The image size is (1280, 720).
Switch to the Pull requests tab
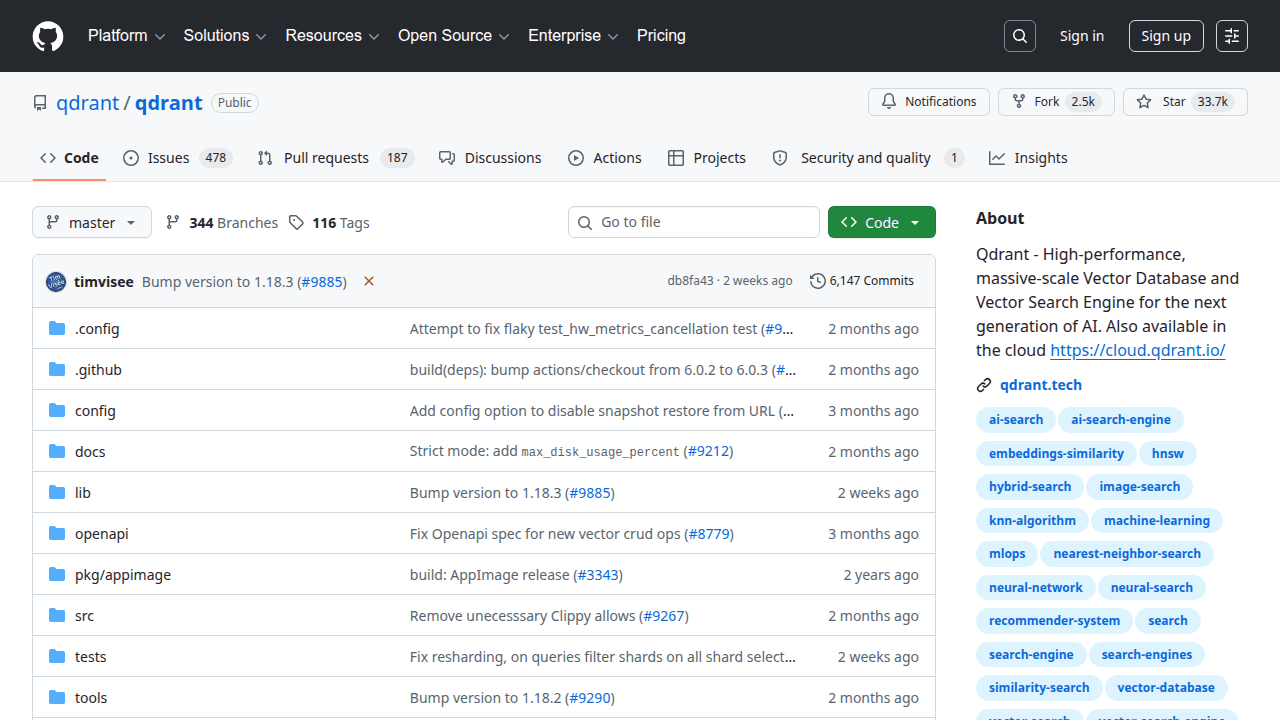[335, 158]
